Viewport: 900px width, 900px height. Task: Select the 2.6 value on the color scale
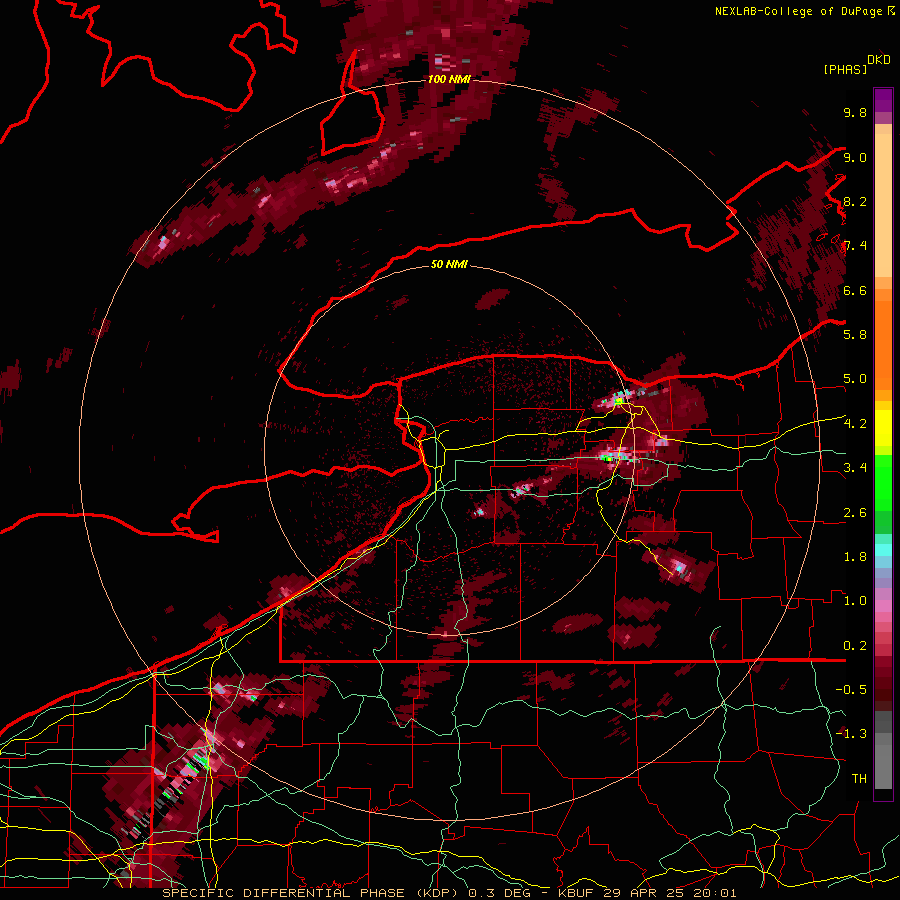click(855, 513)
